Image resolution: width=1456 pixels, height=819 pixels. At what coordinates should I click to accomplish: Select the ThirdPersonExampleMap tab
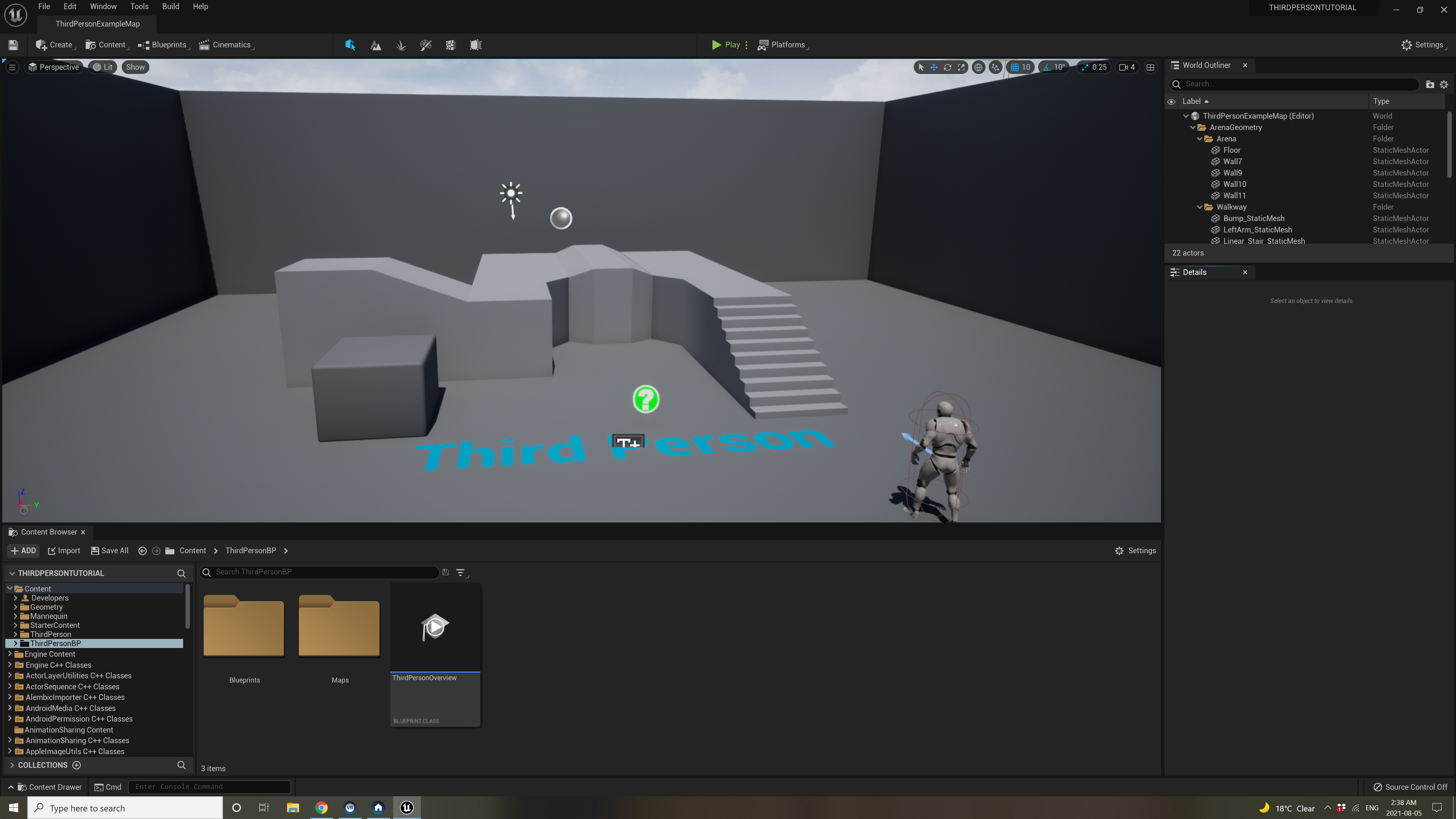[x=98, y=24]
